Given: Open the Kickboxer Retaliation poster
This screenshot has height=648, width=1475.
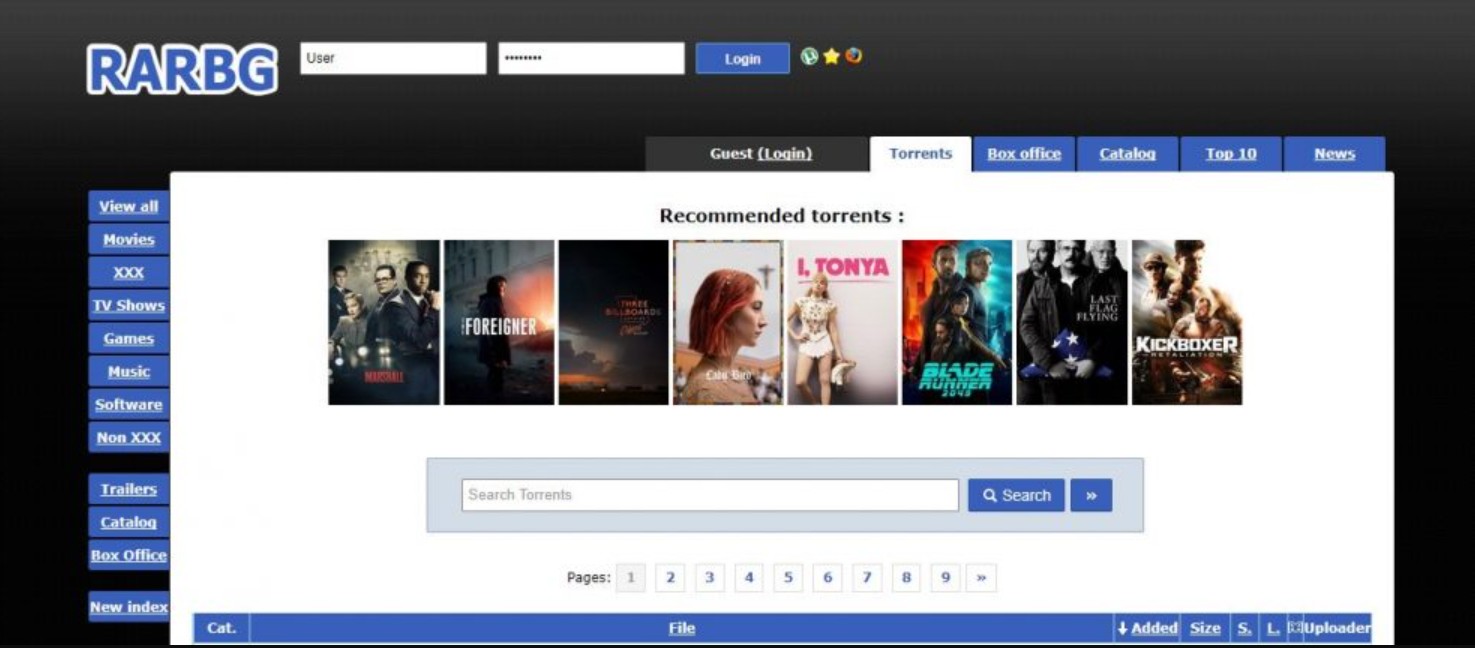Looking at the screenshot, I should click(x=1187, y=322).
